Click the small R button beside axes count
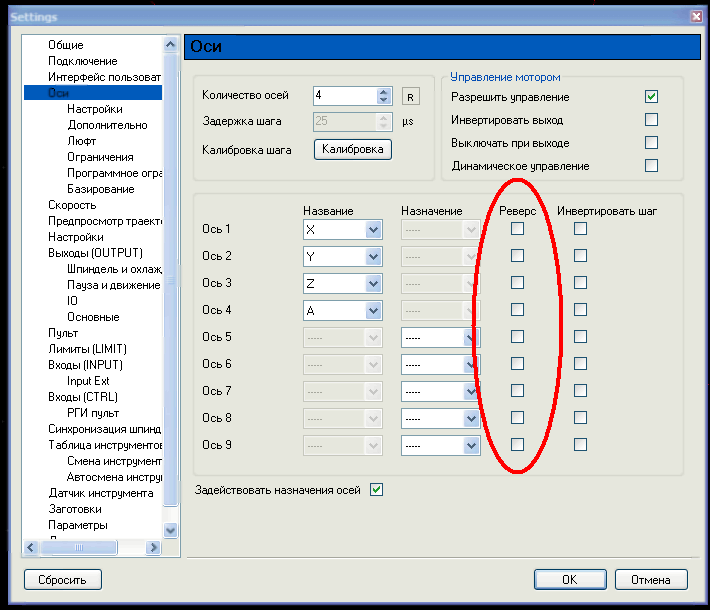The image size is (710, 610). click(411, 96)
